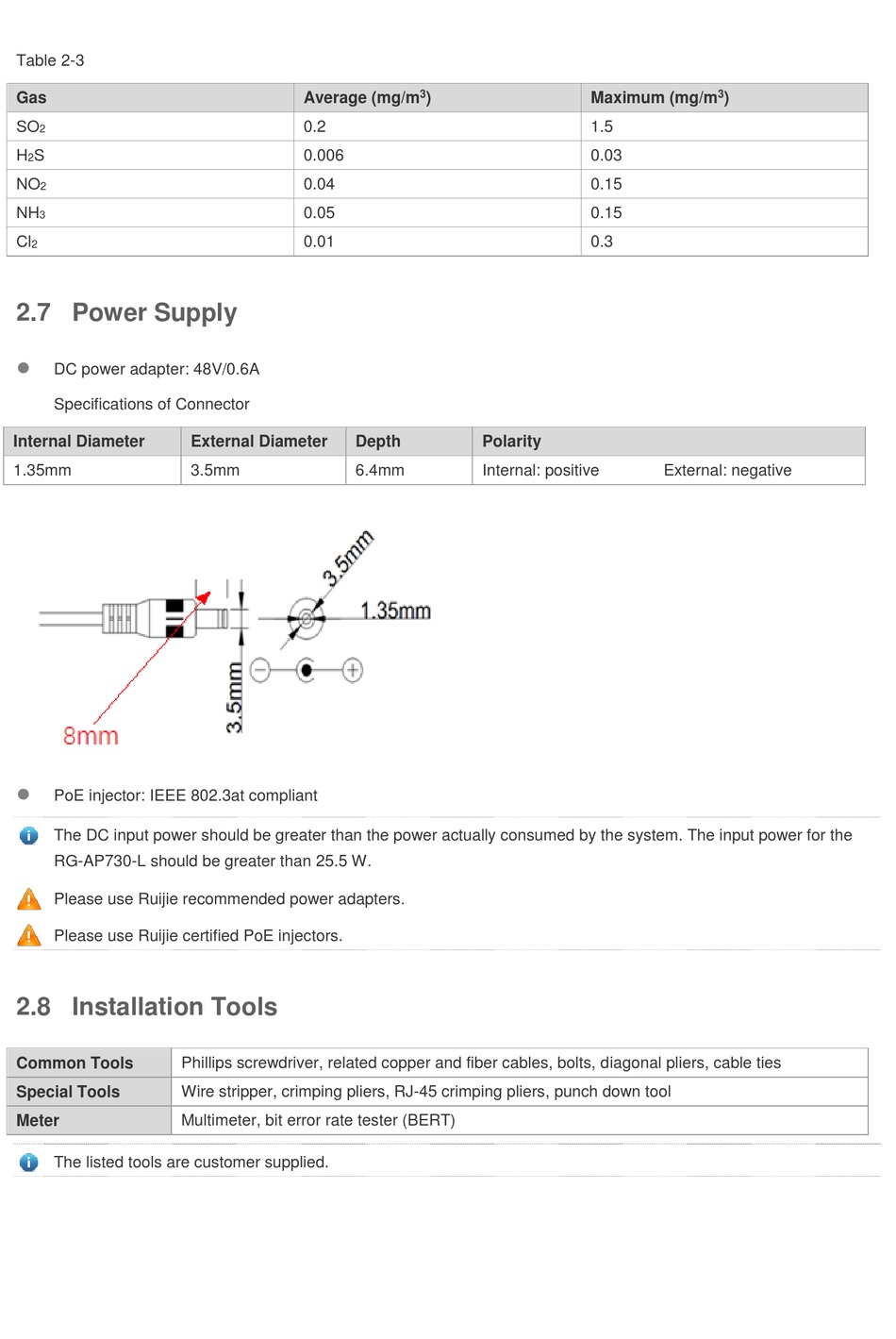Click the warning icon beside certified PoE injectors
Viewport: 896px width, 1339px height.
coord(29,935)
